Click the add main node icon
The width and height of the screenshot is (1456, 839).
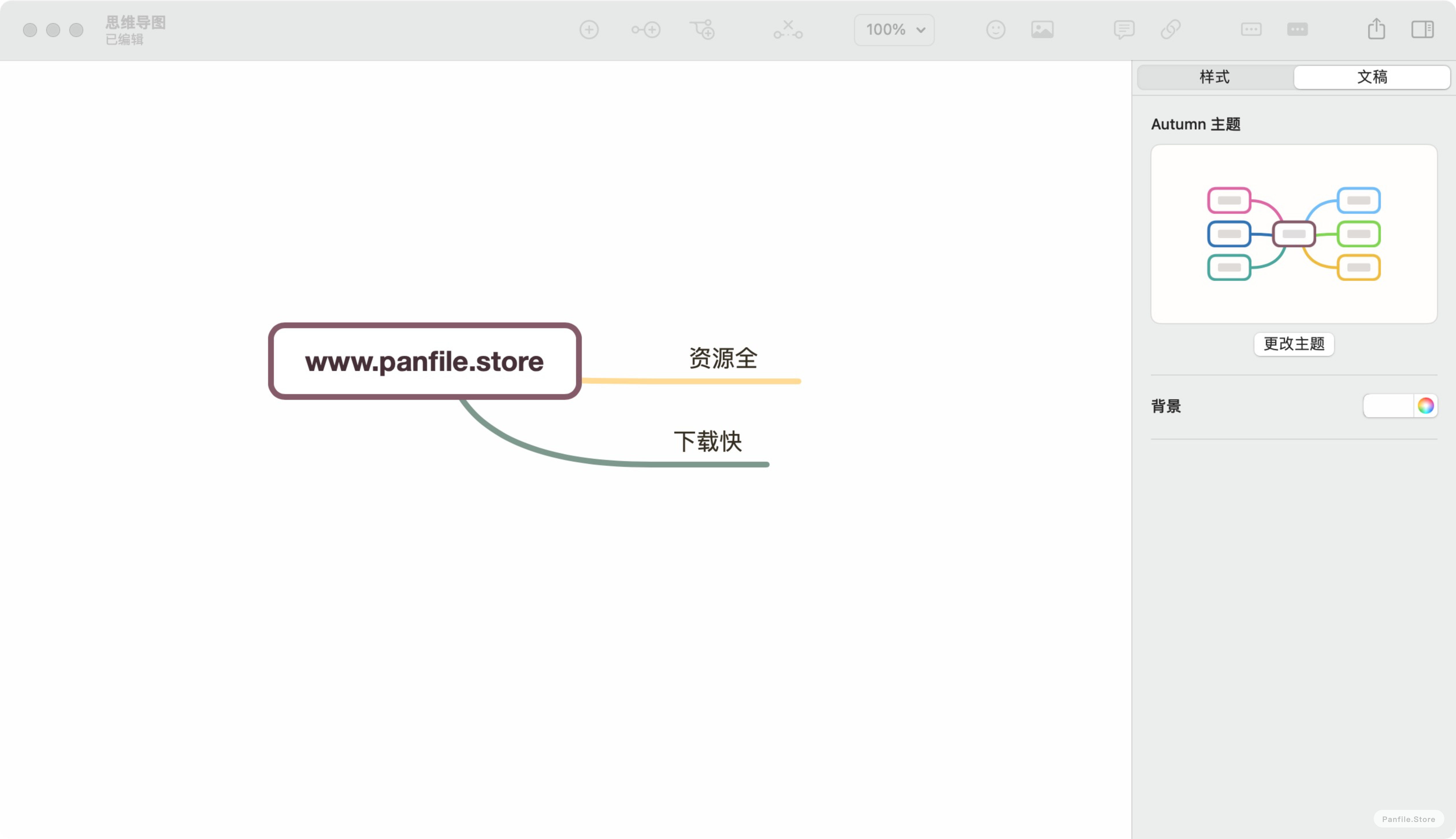pyautogui.click(x=589, y=29)
